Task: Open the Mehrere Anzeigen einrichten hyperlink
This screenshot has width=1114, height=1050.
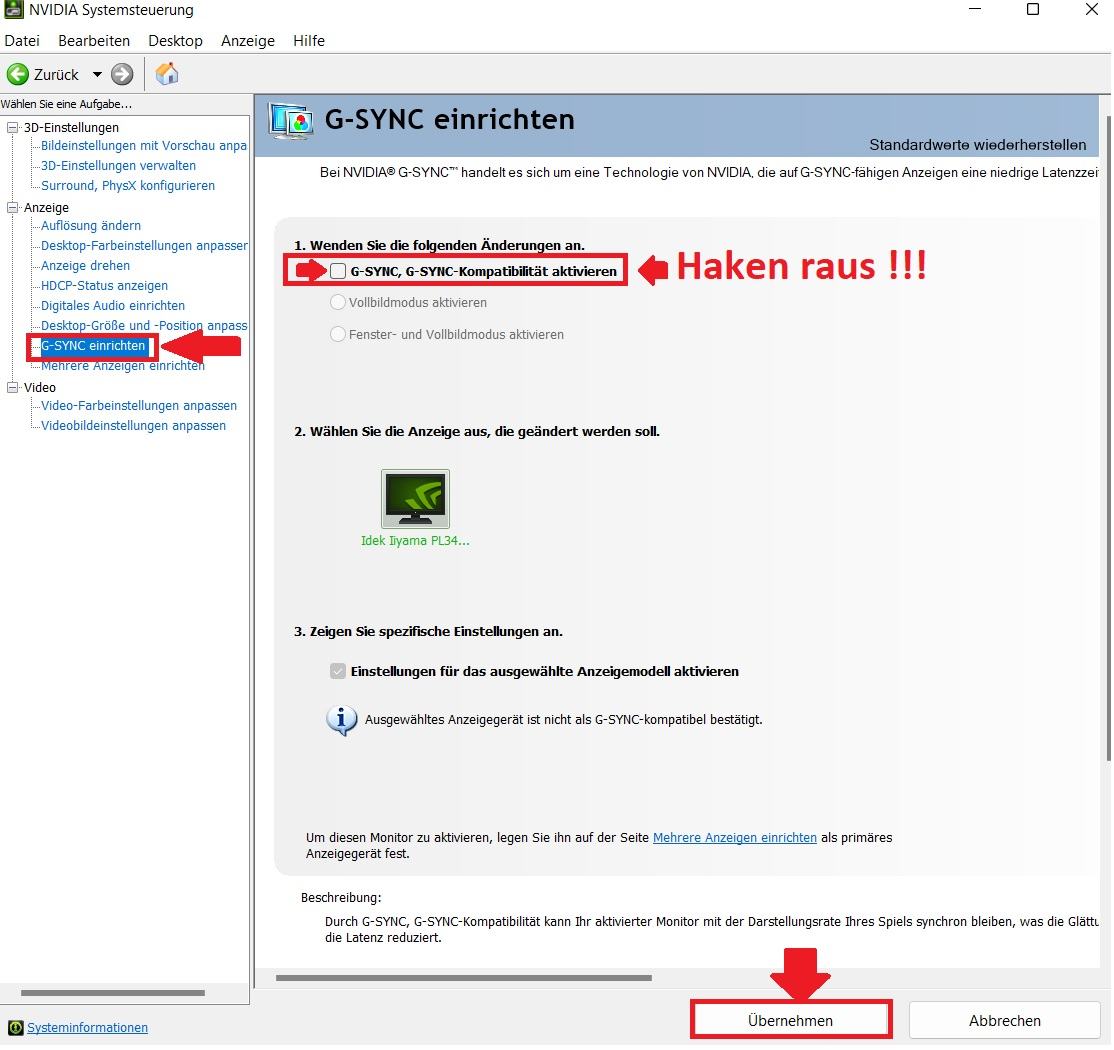Action: pyautogui.click(x=735, y=838)
